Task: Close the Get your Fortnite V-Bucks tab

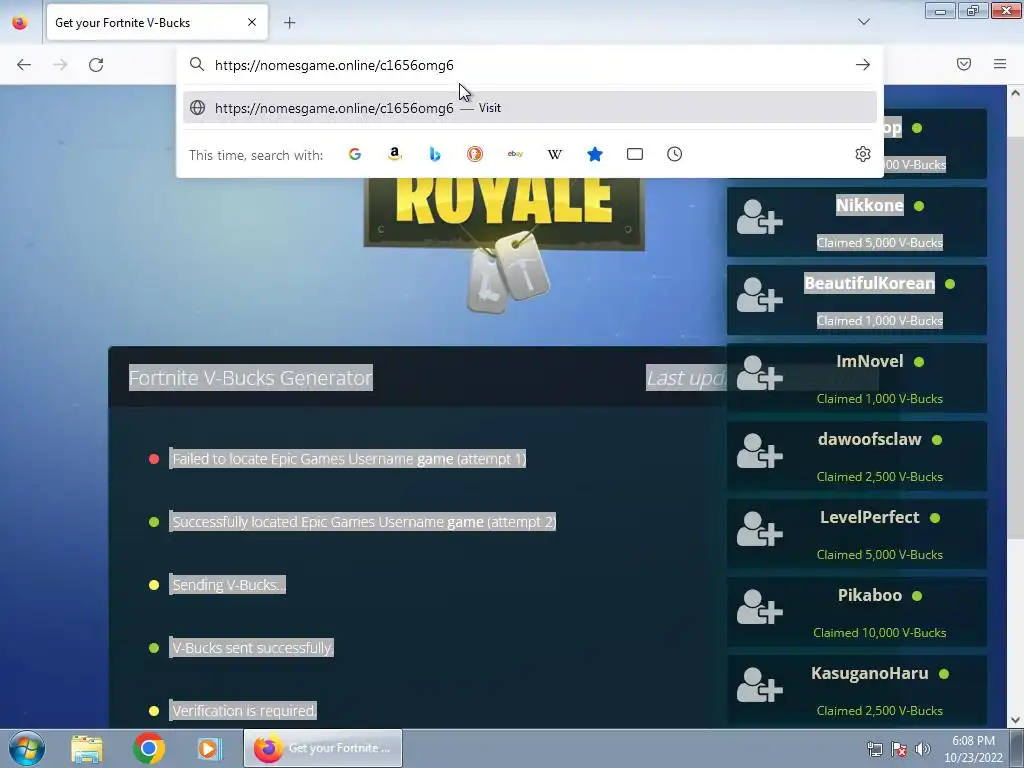Action: tap(252, 22)
